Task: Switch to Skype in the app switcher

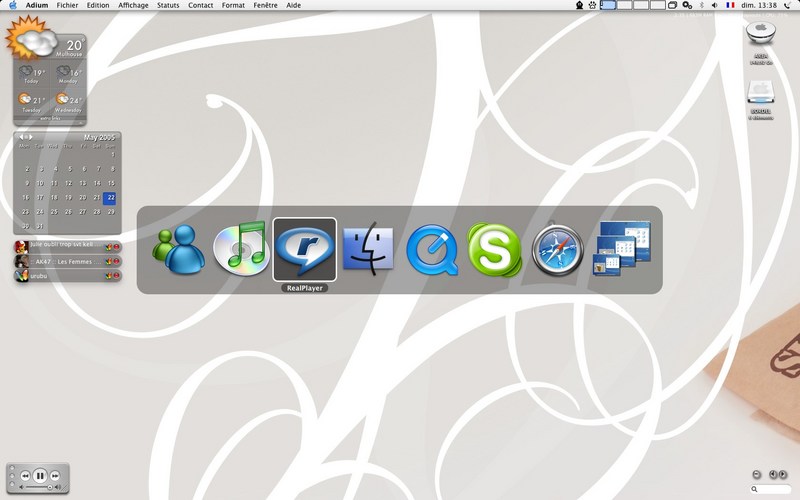Action: click(x=495, y=250)
